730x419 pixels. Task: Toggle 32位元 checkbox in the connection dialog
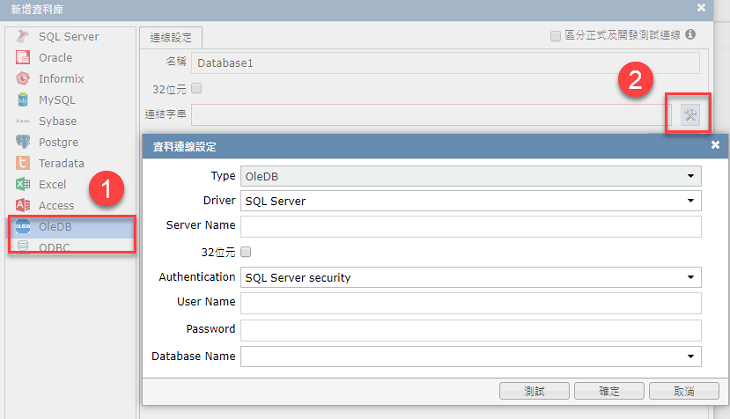(246, 252)
